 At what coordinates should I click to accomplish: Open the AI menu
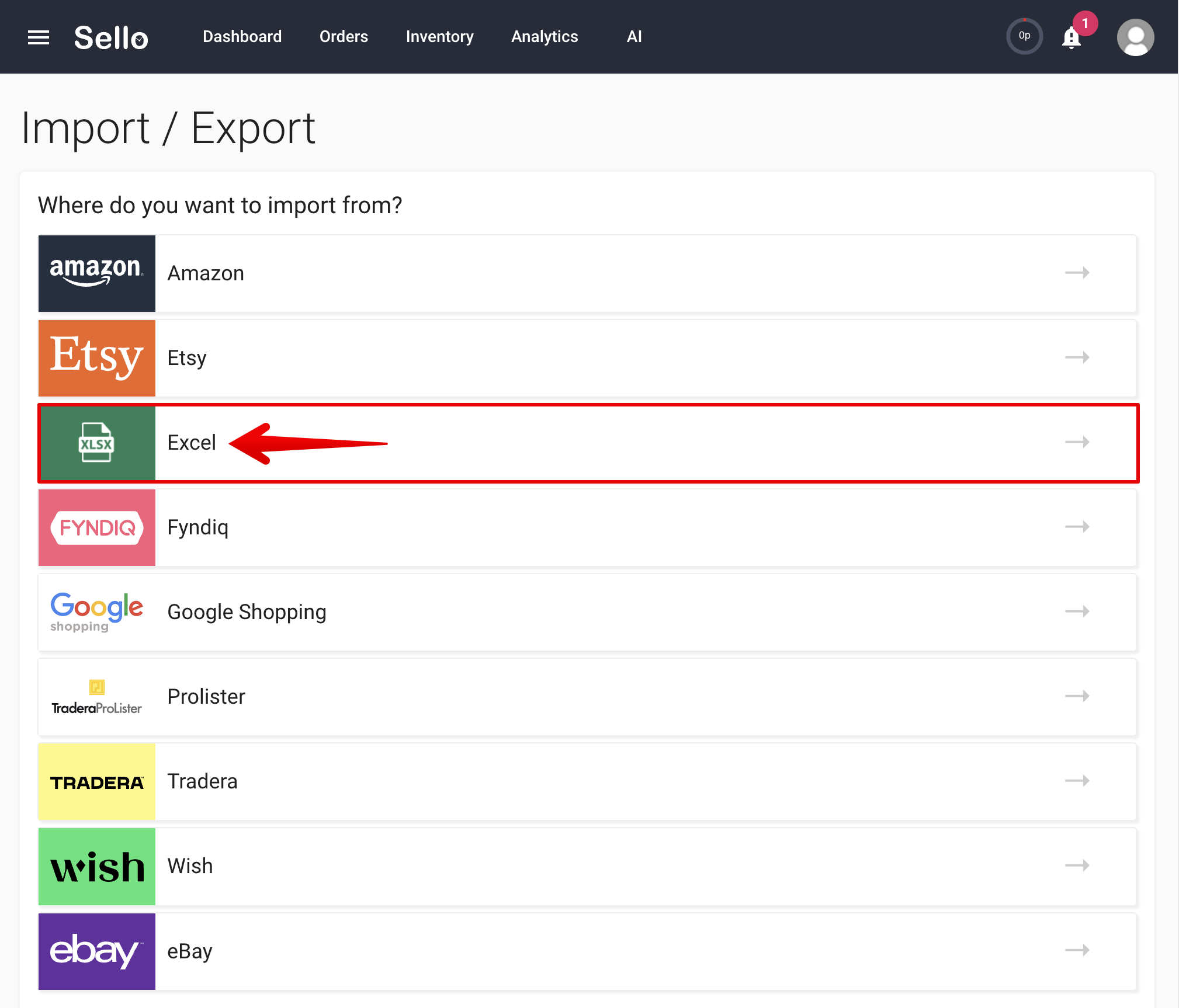[634, 37]
